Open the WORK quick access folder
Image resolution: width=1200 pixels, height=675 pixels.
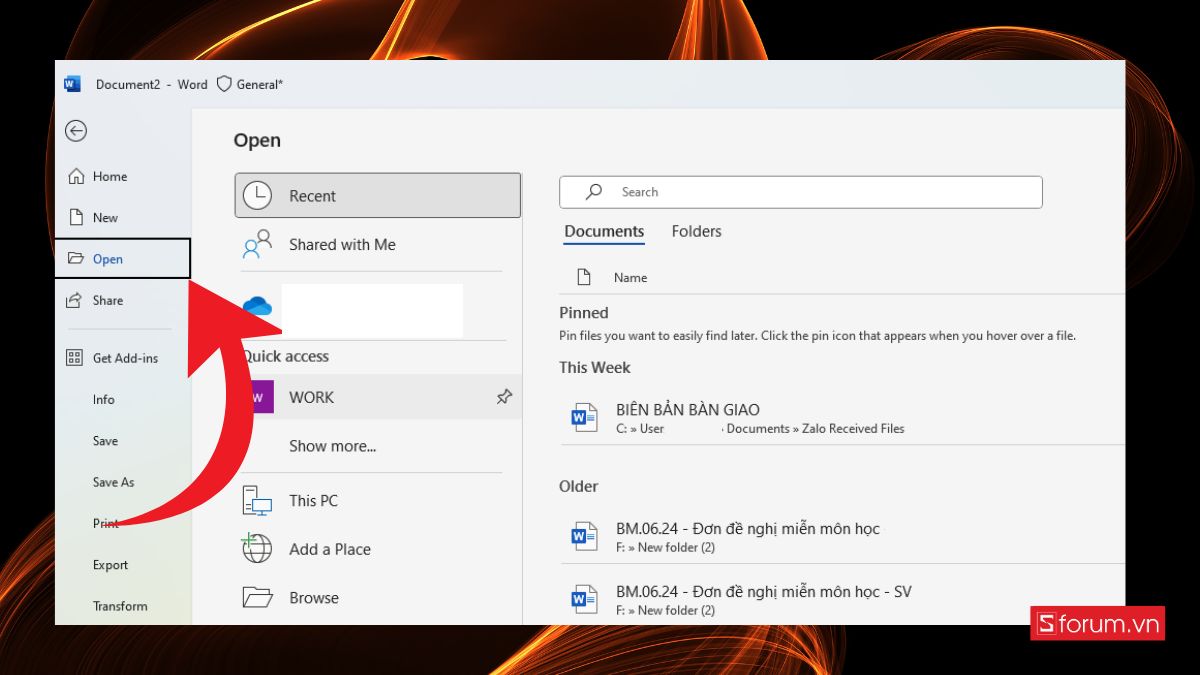pos(378,397)
